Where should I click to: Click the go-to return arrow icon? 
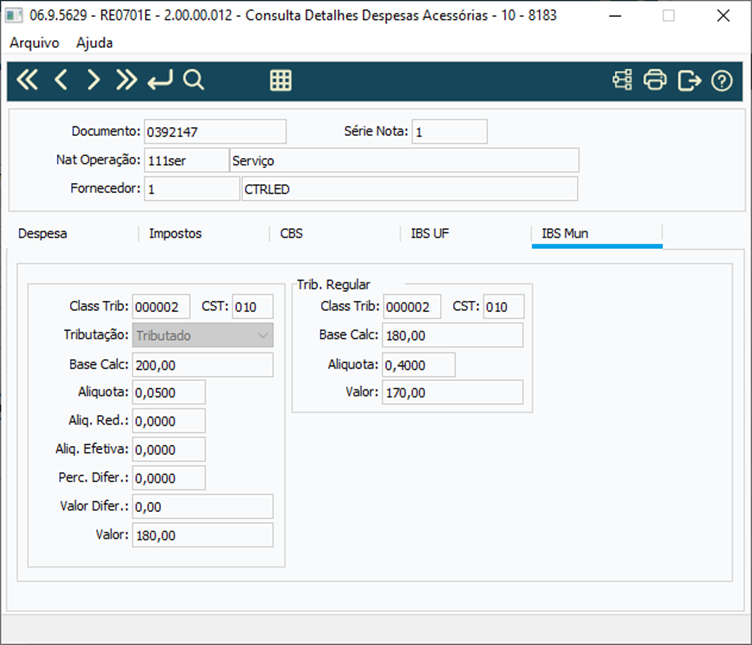tap(160, 80)
